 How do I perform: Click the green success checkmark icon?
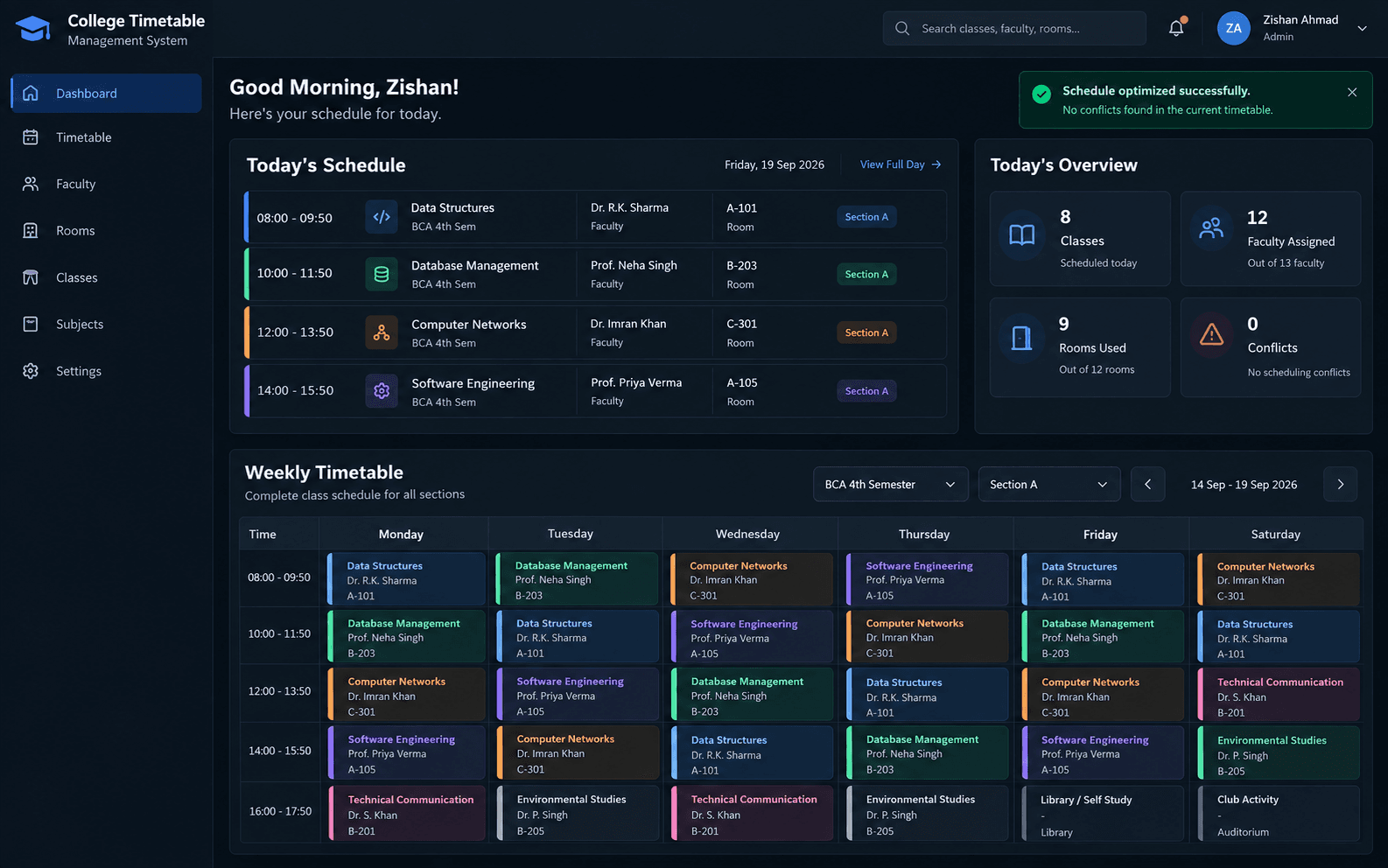(x=1041, y=94)
